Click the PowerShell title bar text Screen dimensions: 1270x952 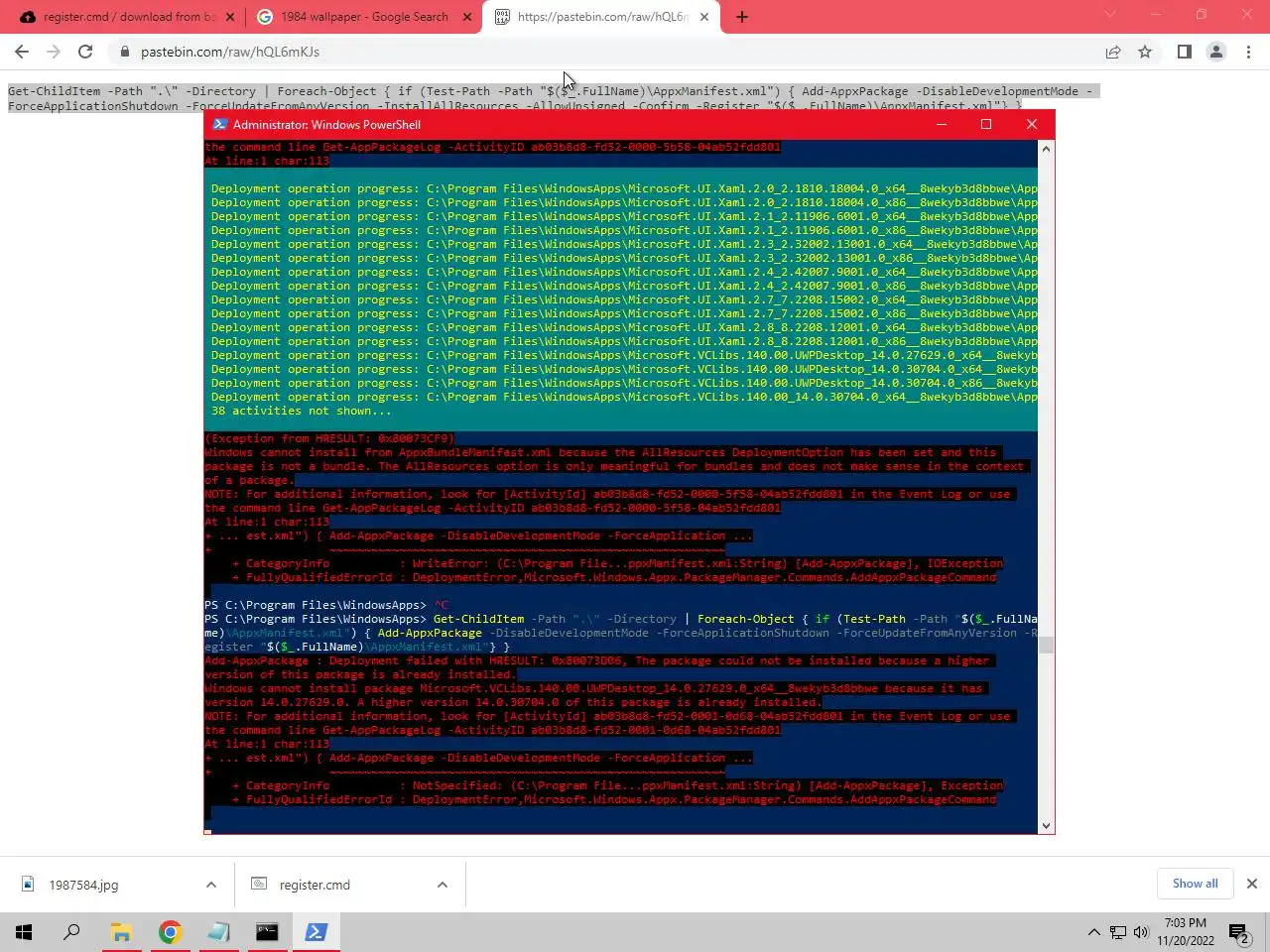point(326,124)
